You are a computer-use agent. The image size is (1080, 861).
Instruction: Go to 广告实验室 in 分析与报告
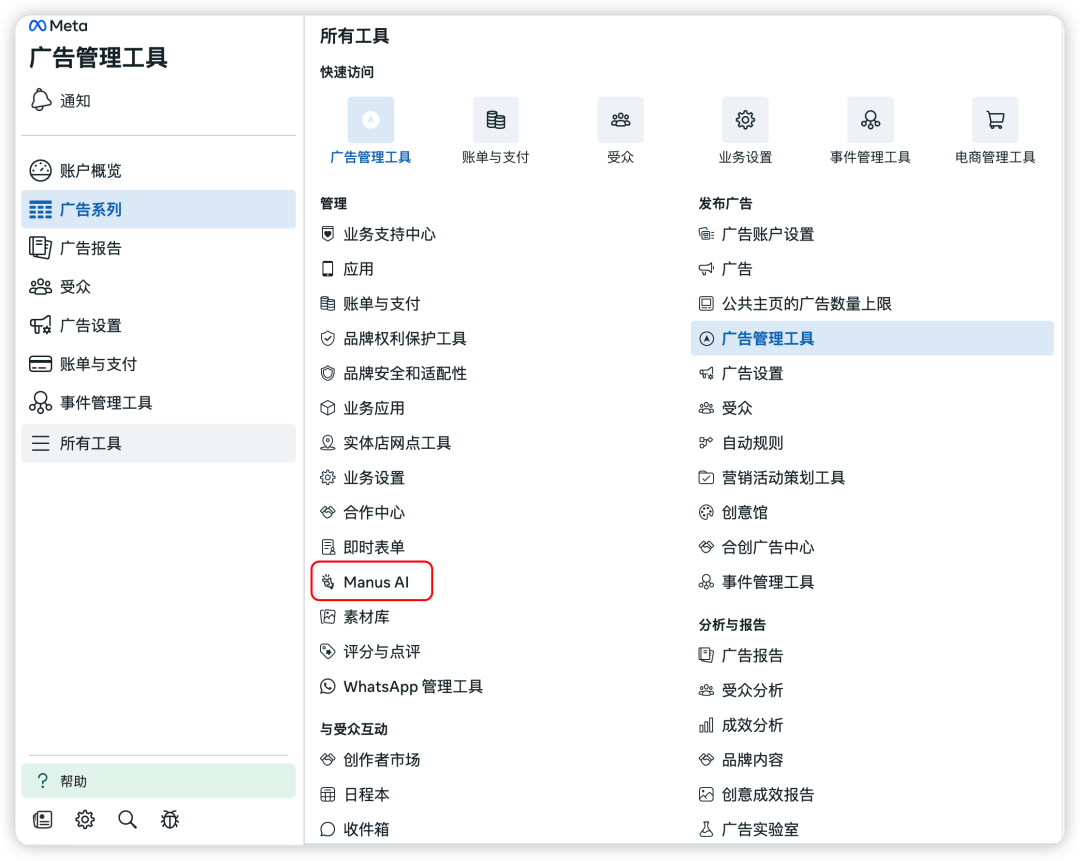pyautogui.click(x=760, y=829)
